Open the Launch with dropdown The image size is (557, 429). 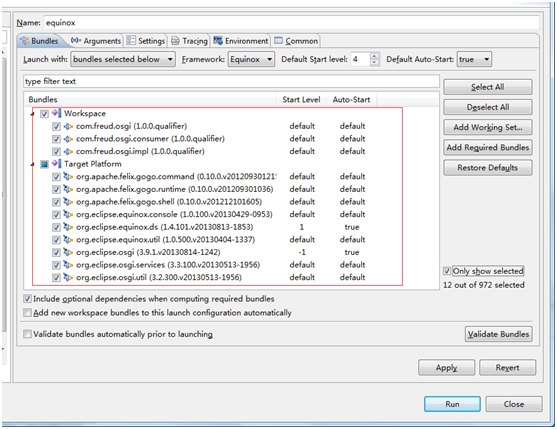[x=123, y=59]
